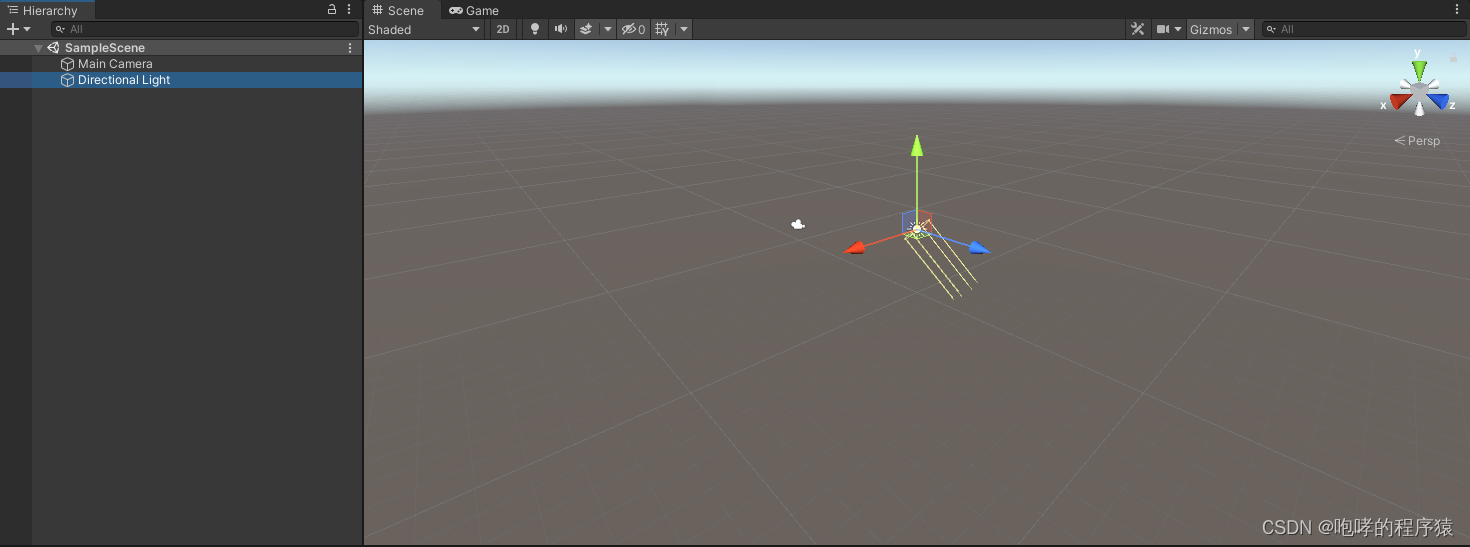Collapse the SampleScene tree arrow
This screenshot has width=1470, height=547.
pyautogui.click(x=38, y=48)
